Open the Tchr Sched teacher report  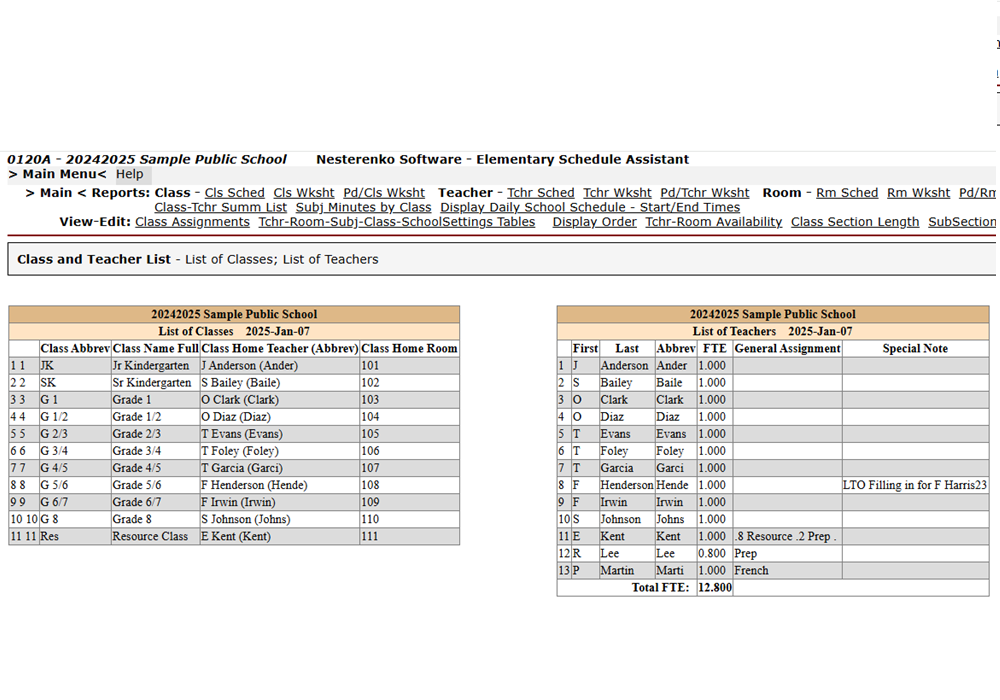tap(540, 193)
